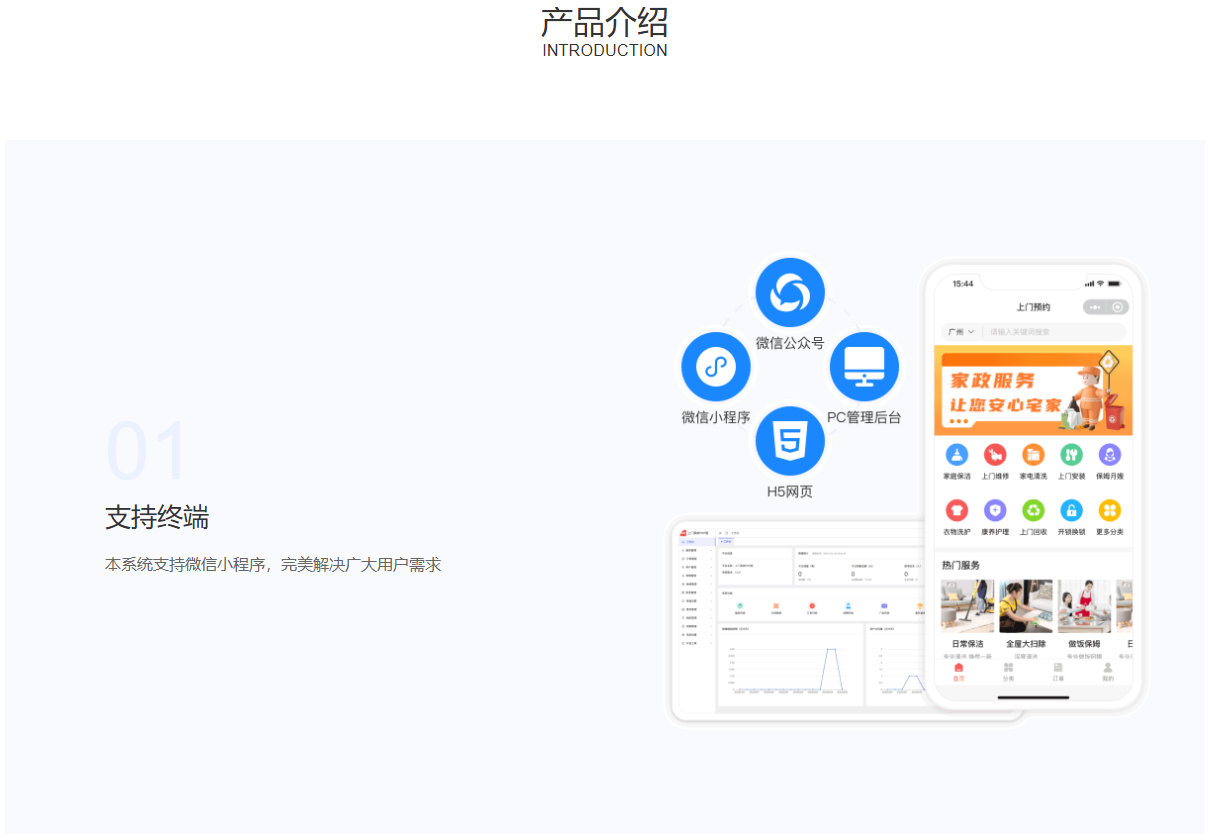The image size is (1208, 834).
Task: Tap the 上门安装 installation icon
Action: pyautogui.click(x=1071, y=455)
